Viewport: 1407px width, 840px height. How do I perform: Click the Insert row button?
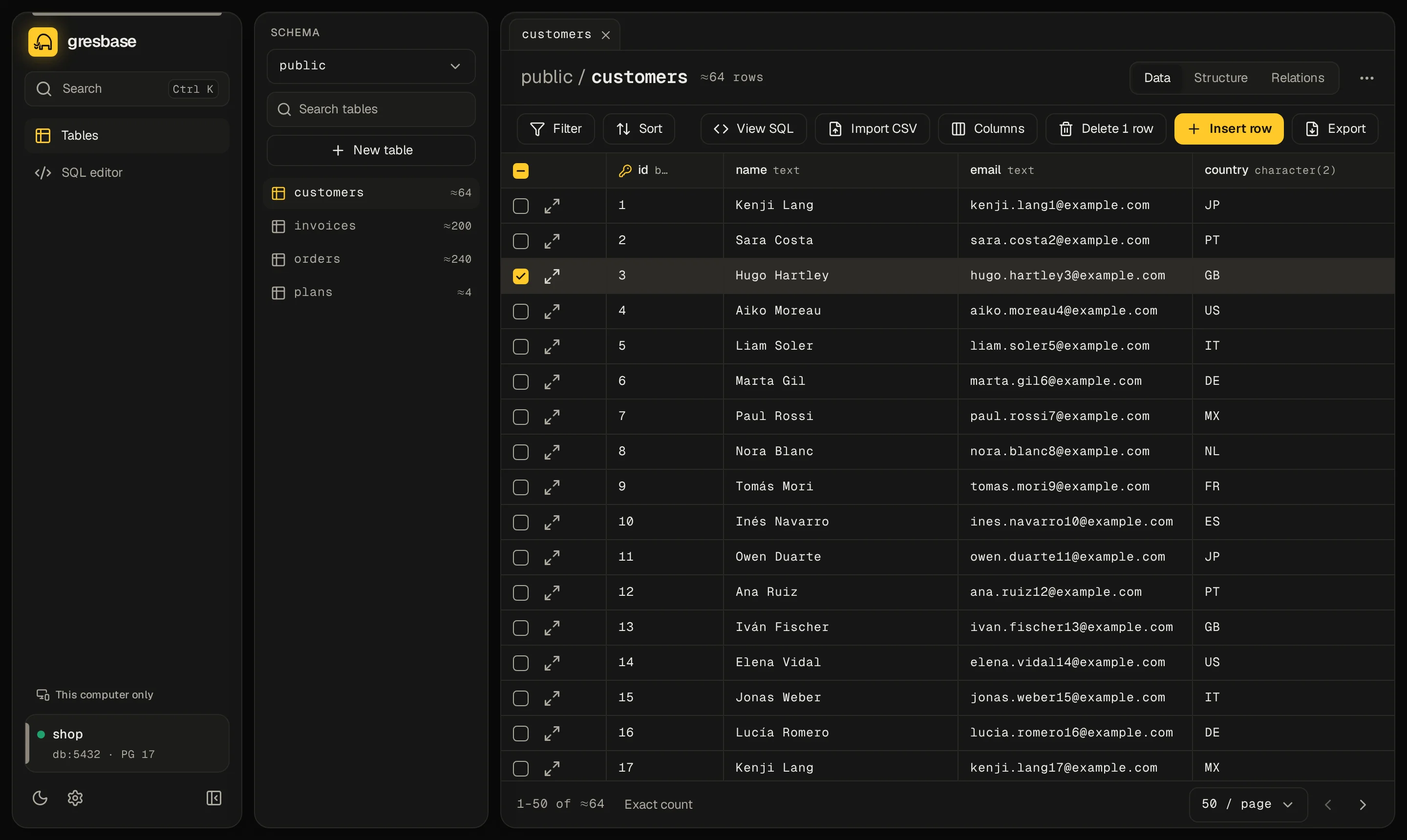tap(1229, 129)
